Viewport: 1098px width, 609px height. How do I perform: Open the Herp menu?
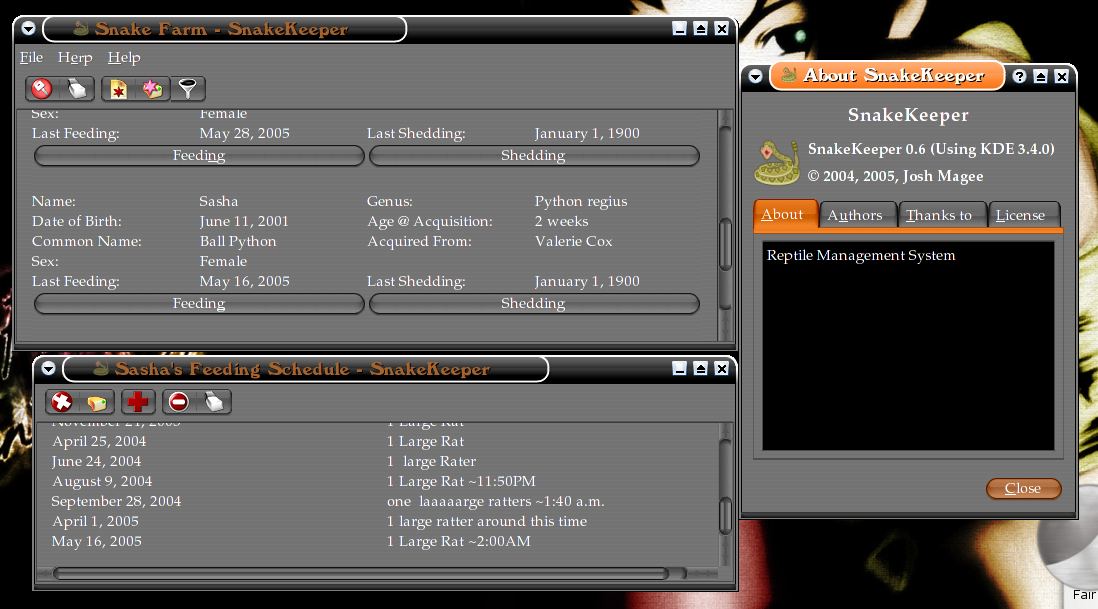[x=75, y=57]
